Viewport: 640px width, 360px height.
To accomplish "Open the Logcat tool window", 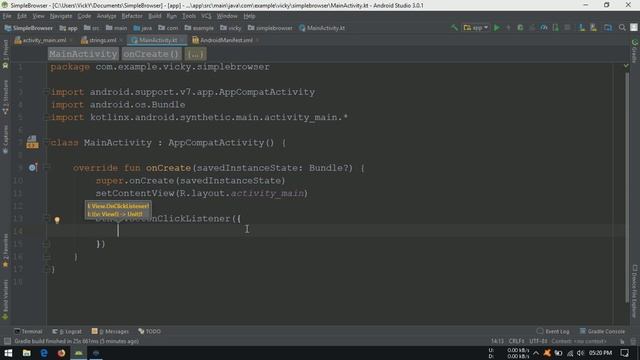I will (67, 331).
